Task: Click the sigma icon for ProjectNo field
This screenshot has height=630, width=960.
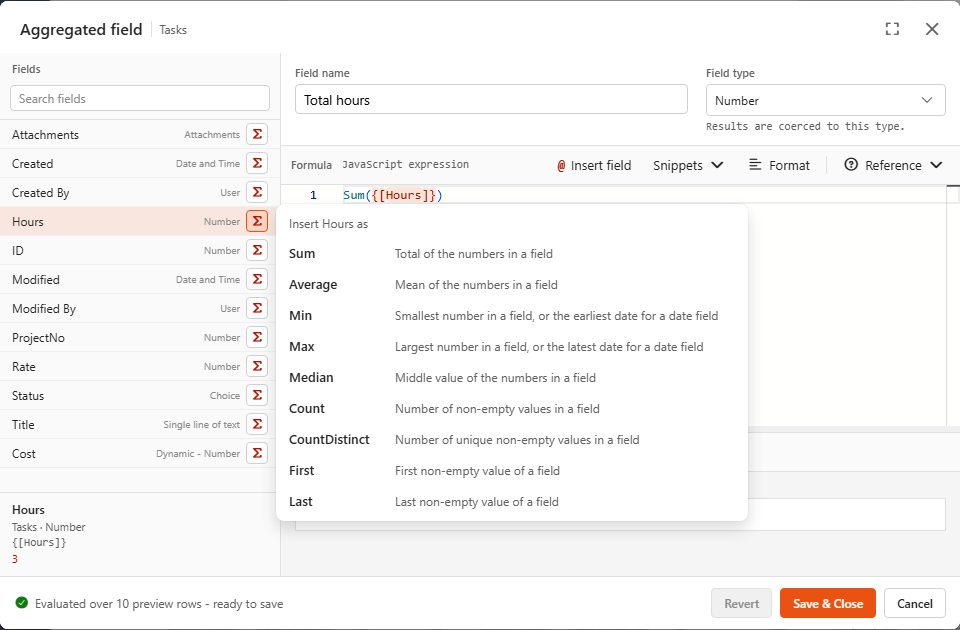Action: [257, 337]
